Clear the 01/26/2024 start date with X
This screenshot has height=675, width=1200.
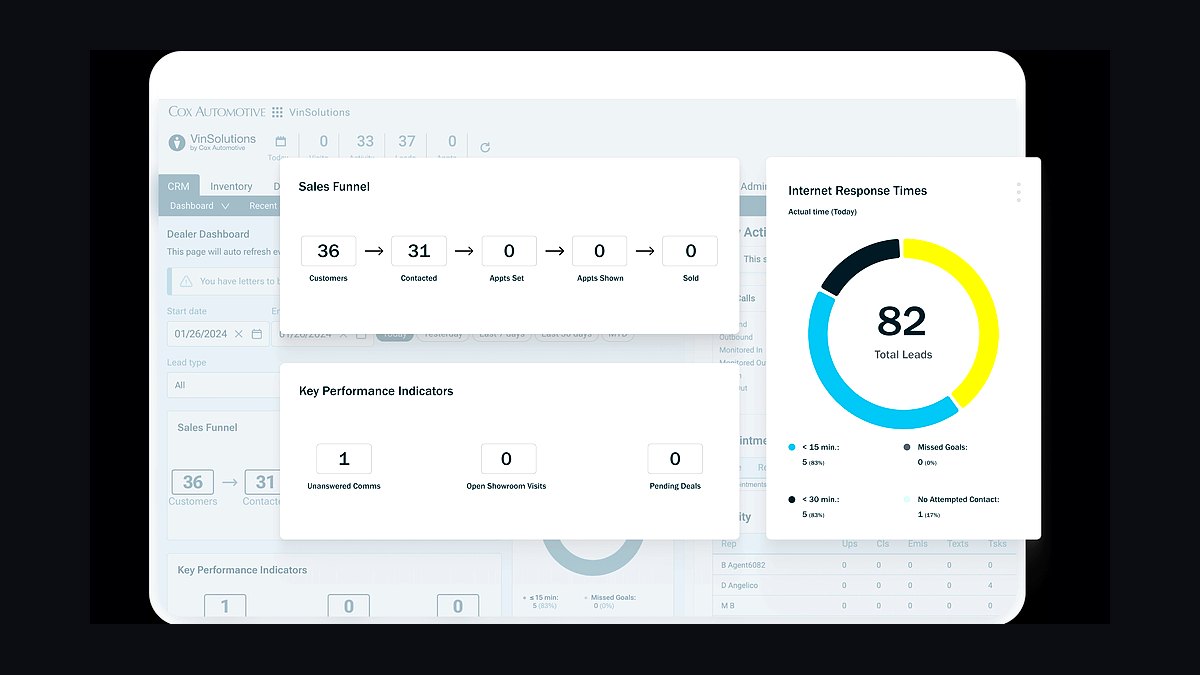(239, 334)
